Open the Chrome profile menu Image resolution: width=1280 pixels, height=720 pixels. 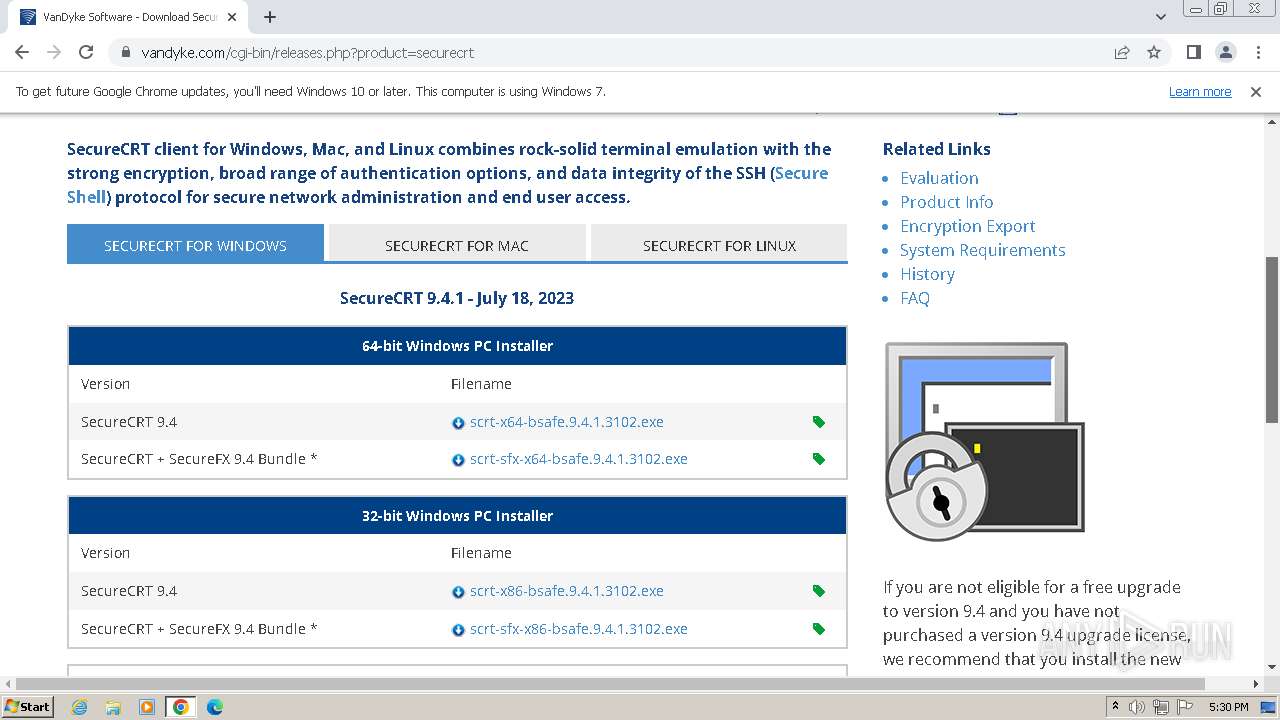(1225, 52)
